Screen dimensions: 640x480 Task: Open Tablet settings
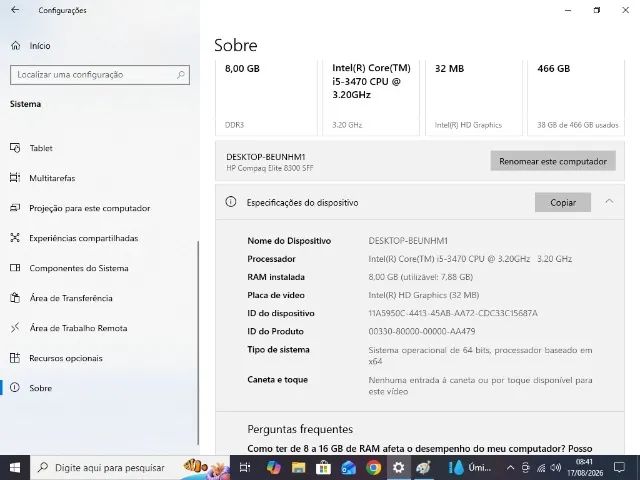(x=41, y=148)
